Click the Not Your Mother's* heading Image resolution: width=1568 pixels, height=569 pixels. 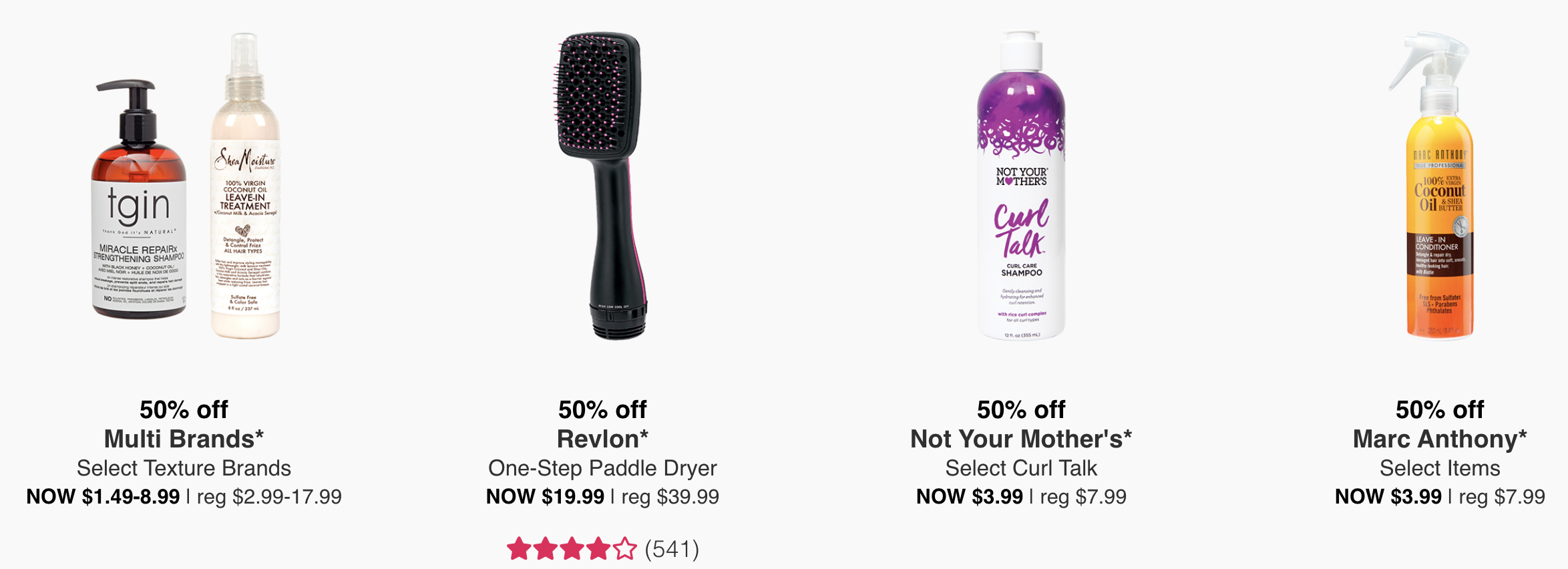click(1021, 439)
